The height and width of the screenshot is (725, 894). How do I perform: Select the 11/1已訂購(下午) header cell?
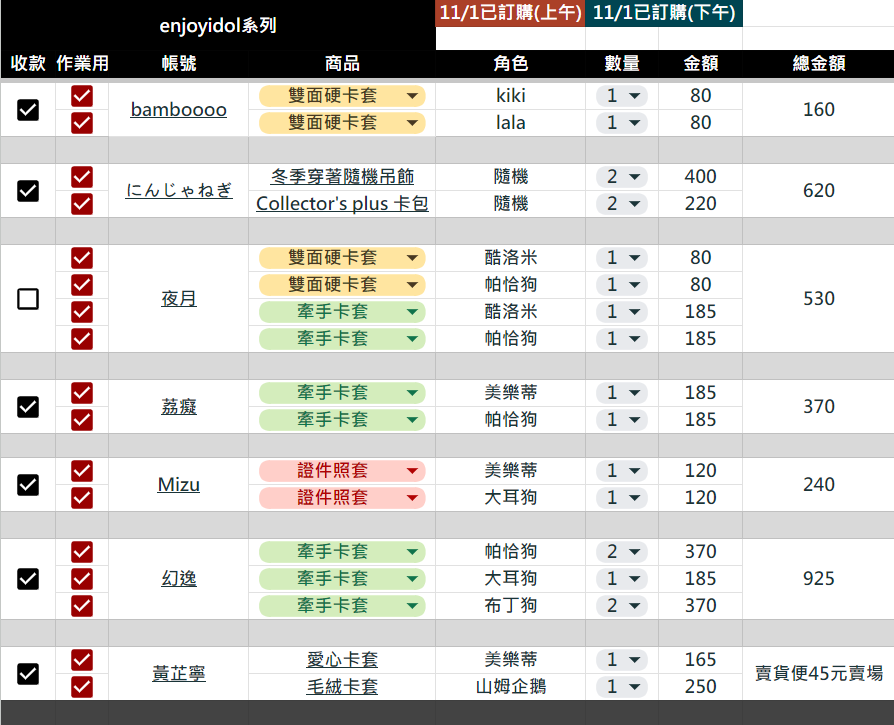(x=664, y=13)
